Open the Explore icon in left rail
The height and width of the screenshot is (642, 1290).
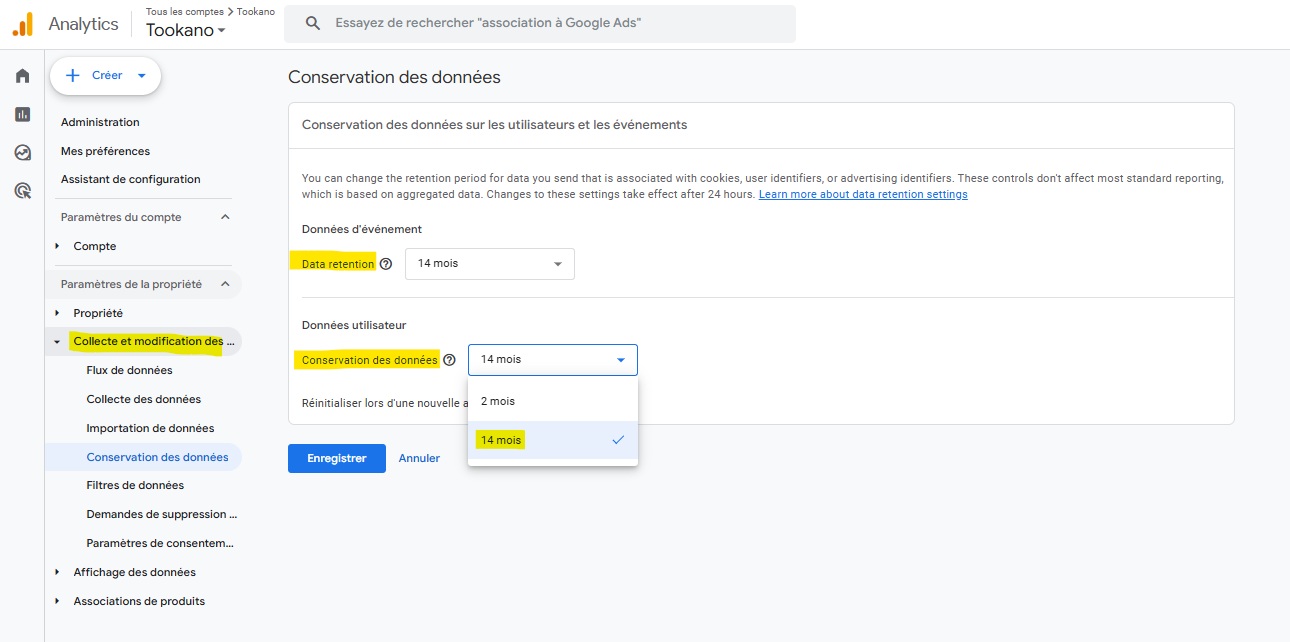tap(22, 152)
